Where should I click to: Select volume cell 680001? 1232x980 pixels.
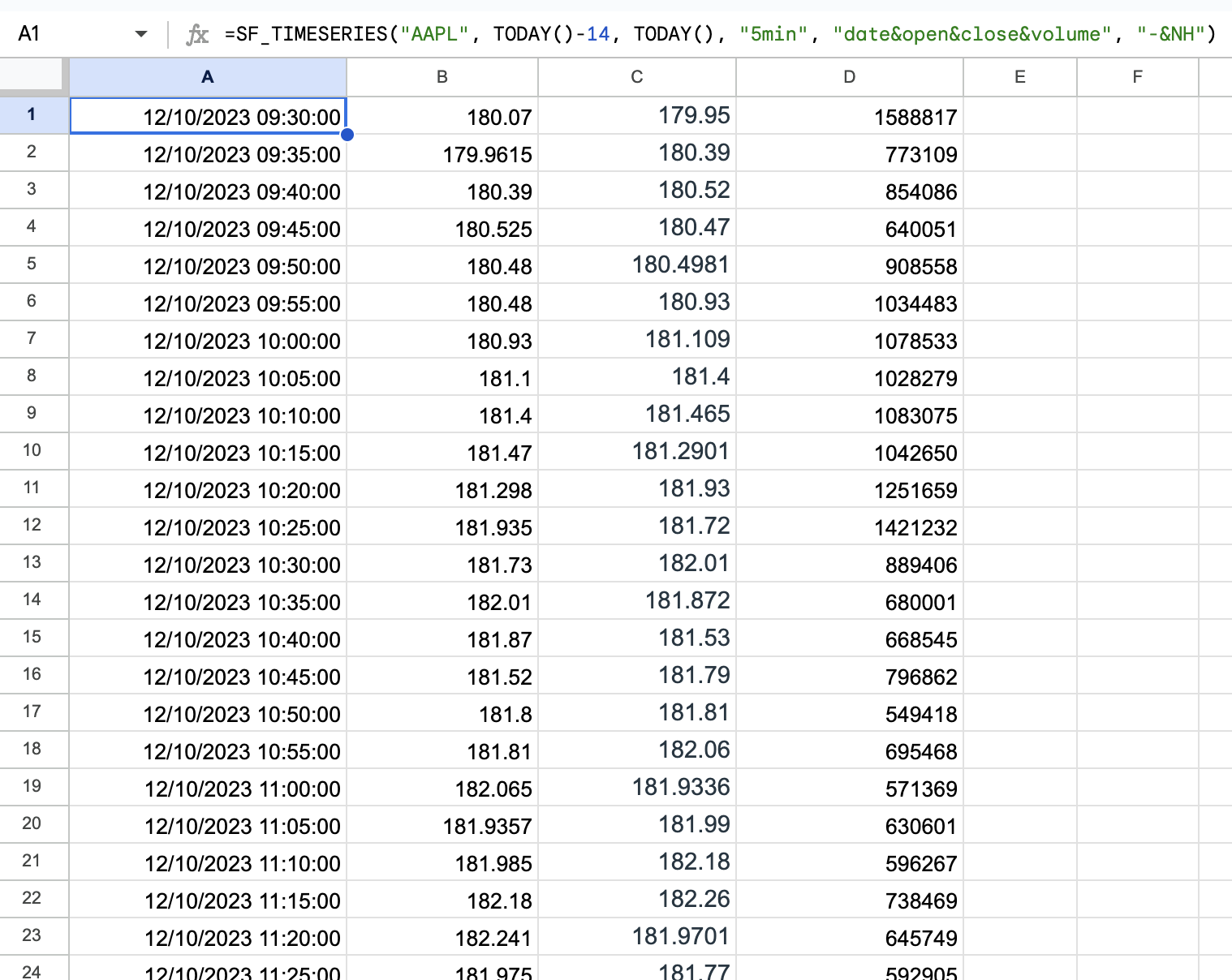tap(850, 601)
